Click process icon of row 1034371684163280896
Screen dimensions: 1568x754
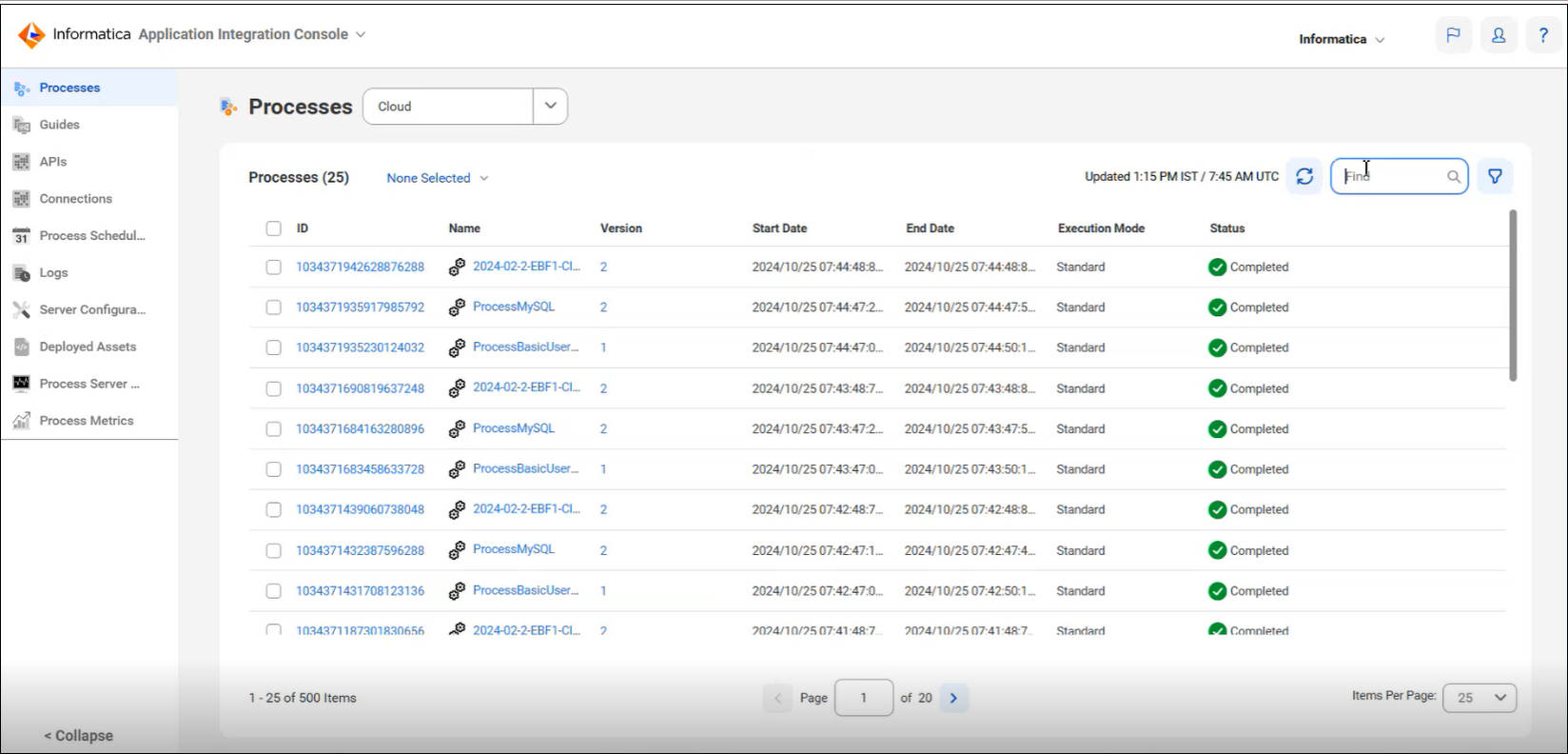click(457, 429)
